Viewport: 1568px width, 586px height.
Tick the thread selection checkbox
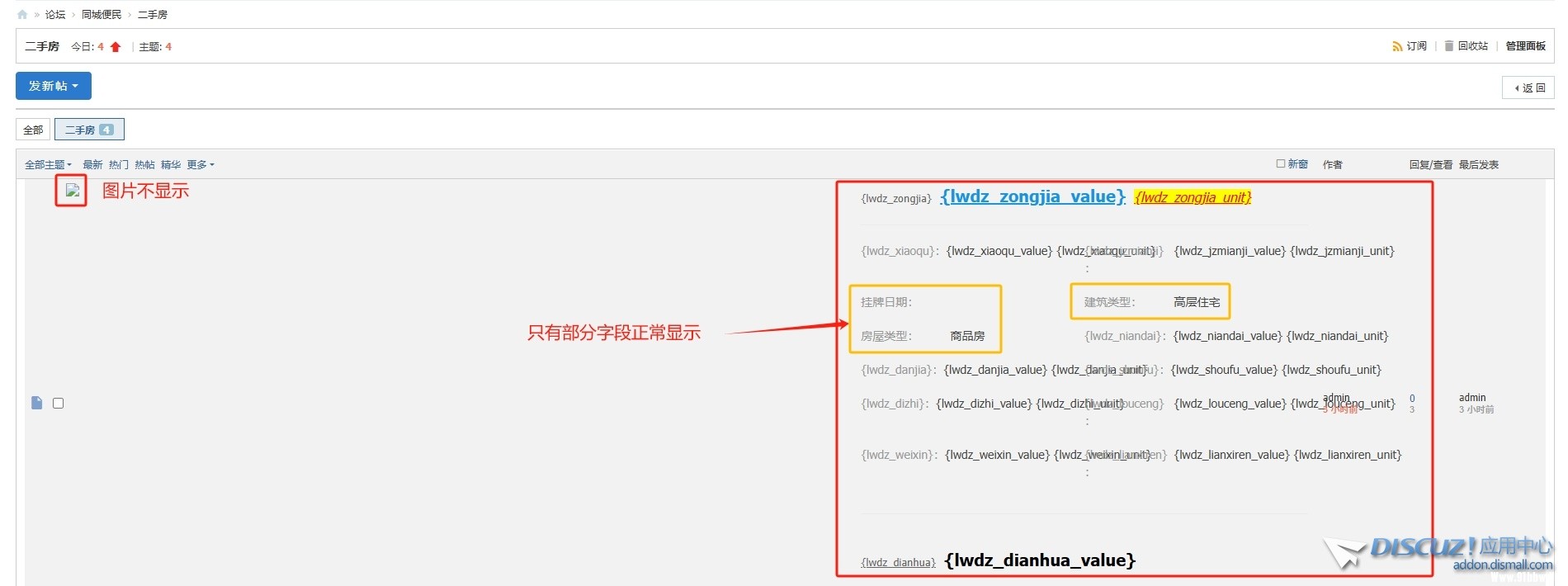pos(58,403)
